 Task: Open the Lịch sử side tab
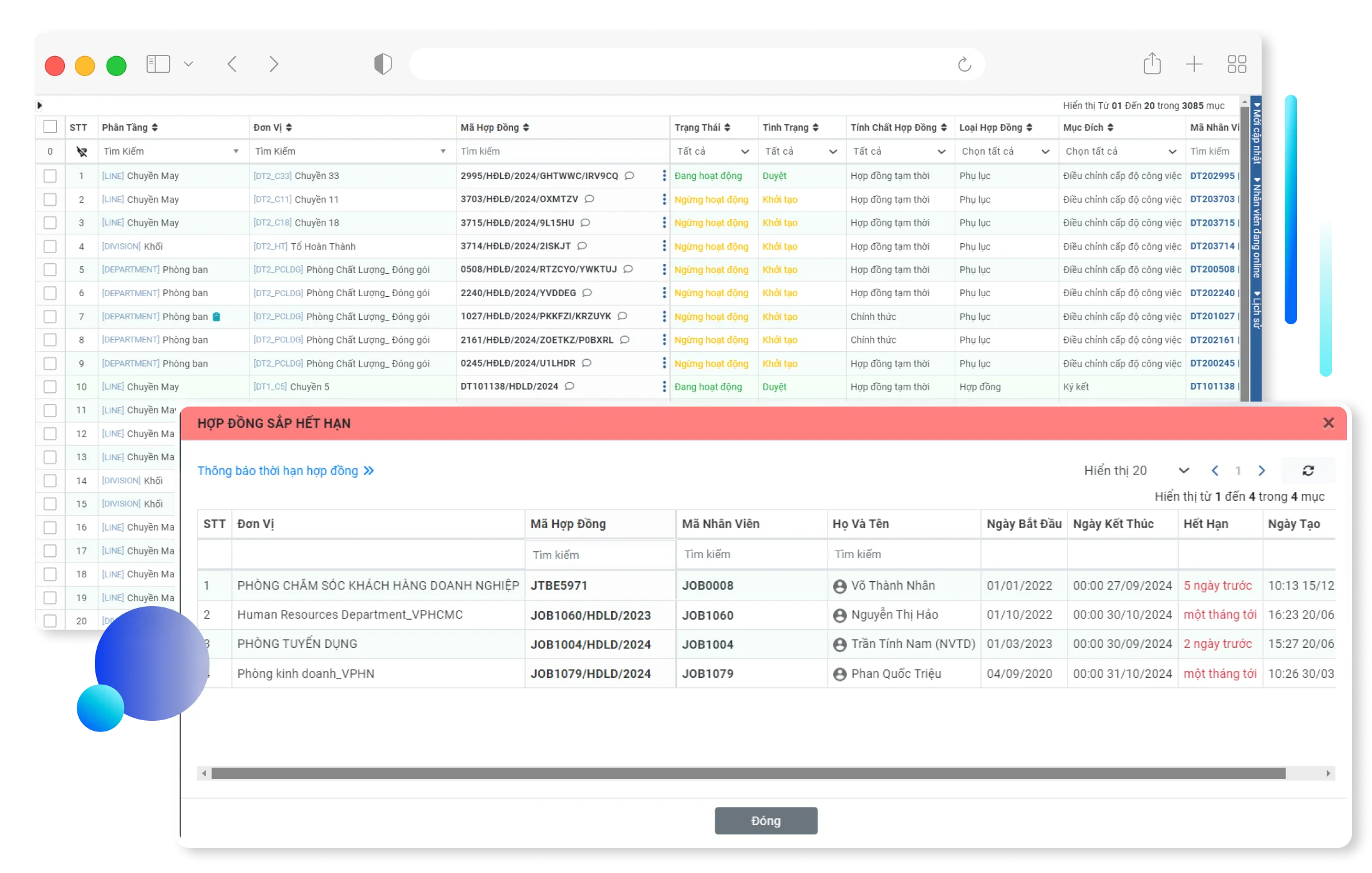(x=1257, y=309)
